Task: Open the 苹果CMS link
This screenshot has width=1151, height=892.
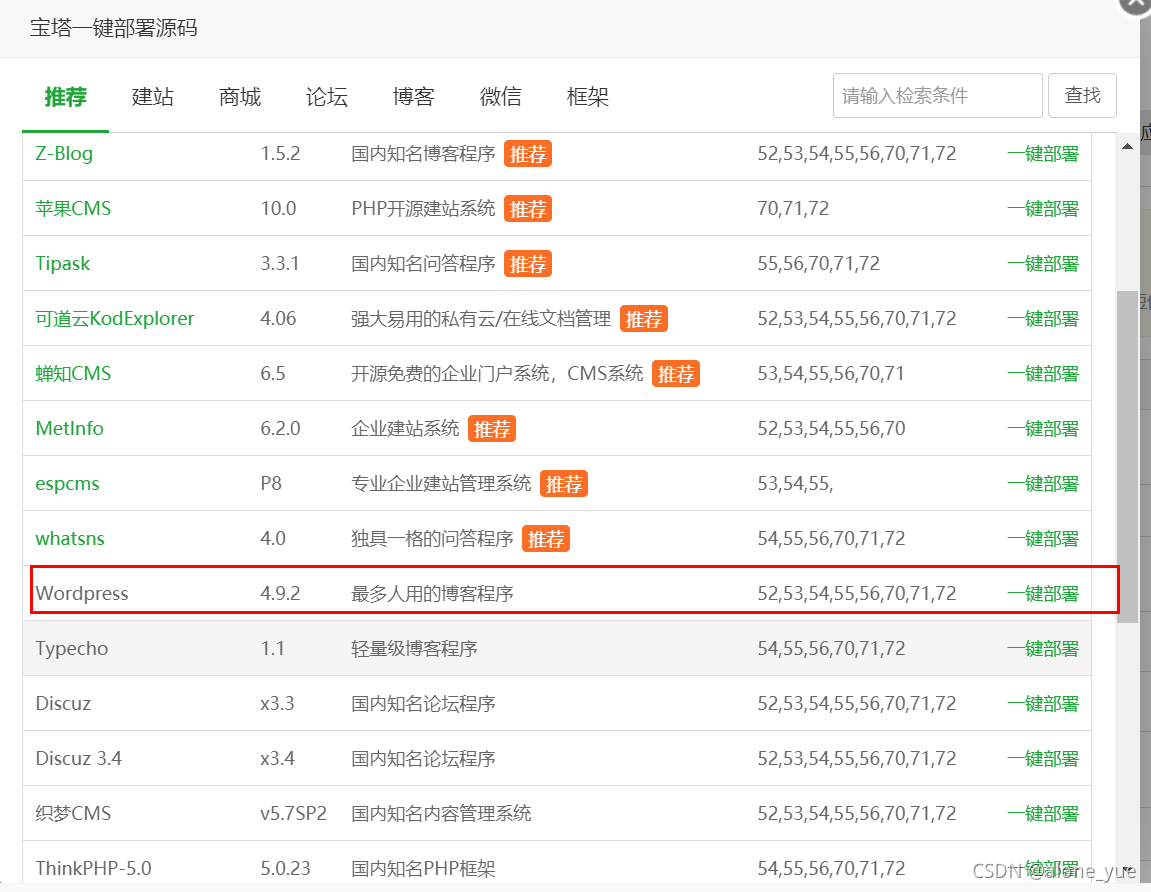Action: 73,209
